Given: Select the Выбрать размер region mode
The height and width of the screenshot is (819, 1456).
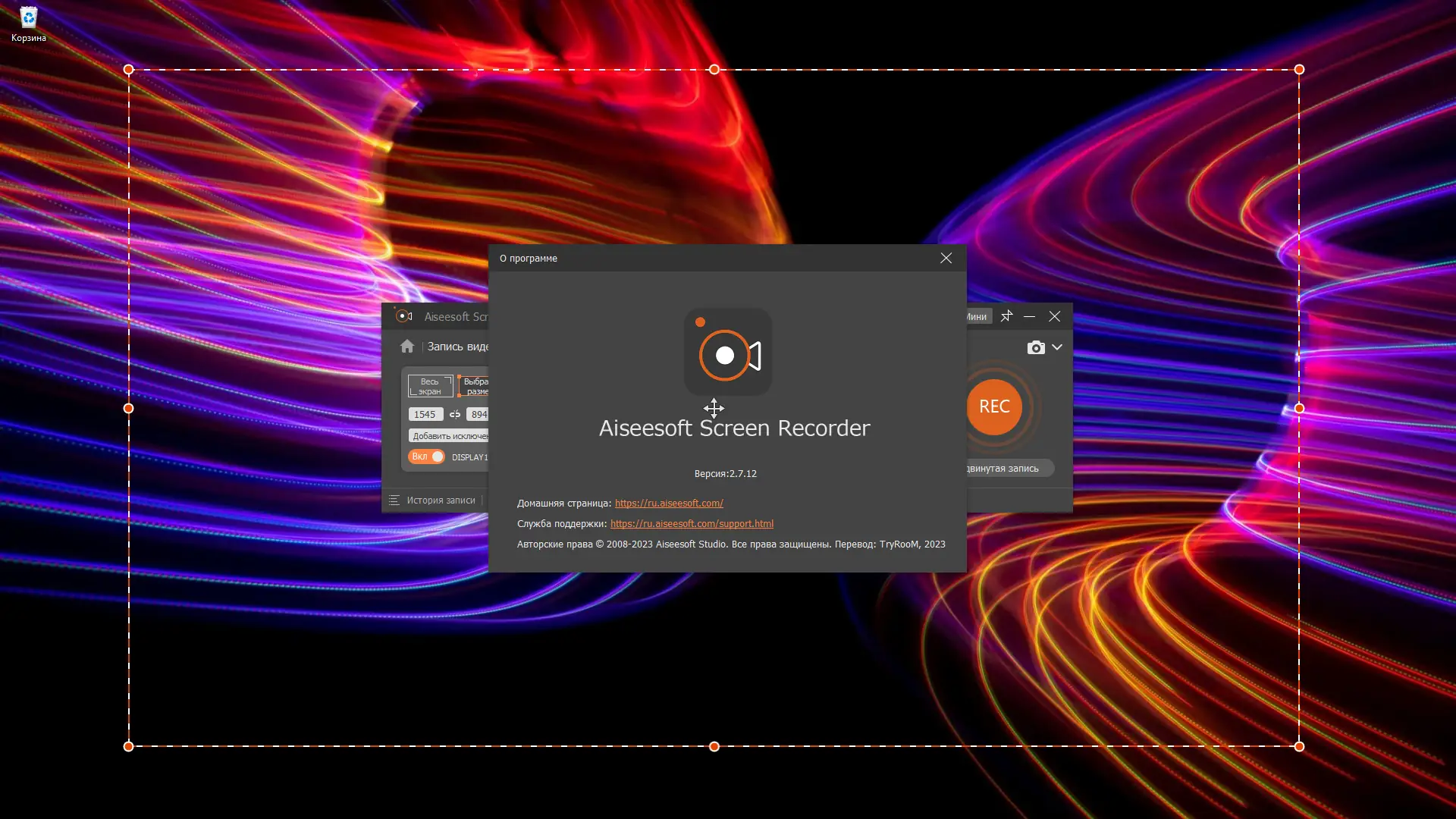Looking at the screenshot, I should click(x=478, y=386).
